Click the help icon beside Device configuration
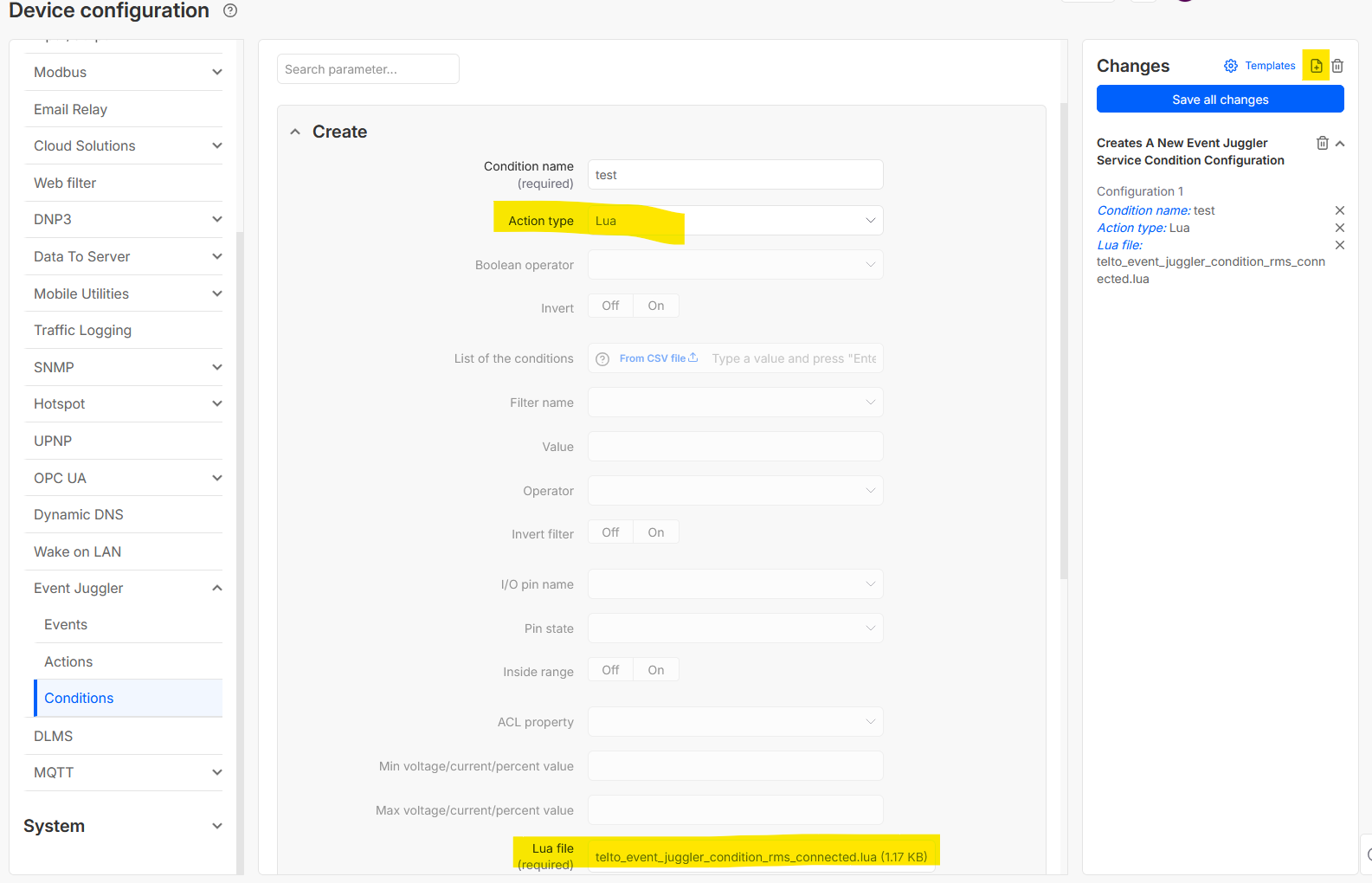 [230, 11]
